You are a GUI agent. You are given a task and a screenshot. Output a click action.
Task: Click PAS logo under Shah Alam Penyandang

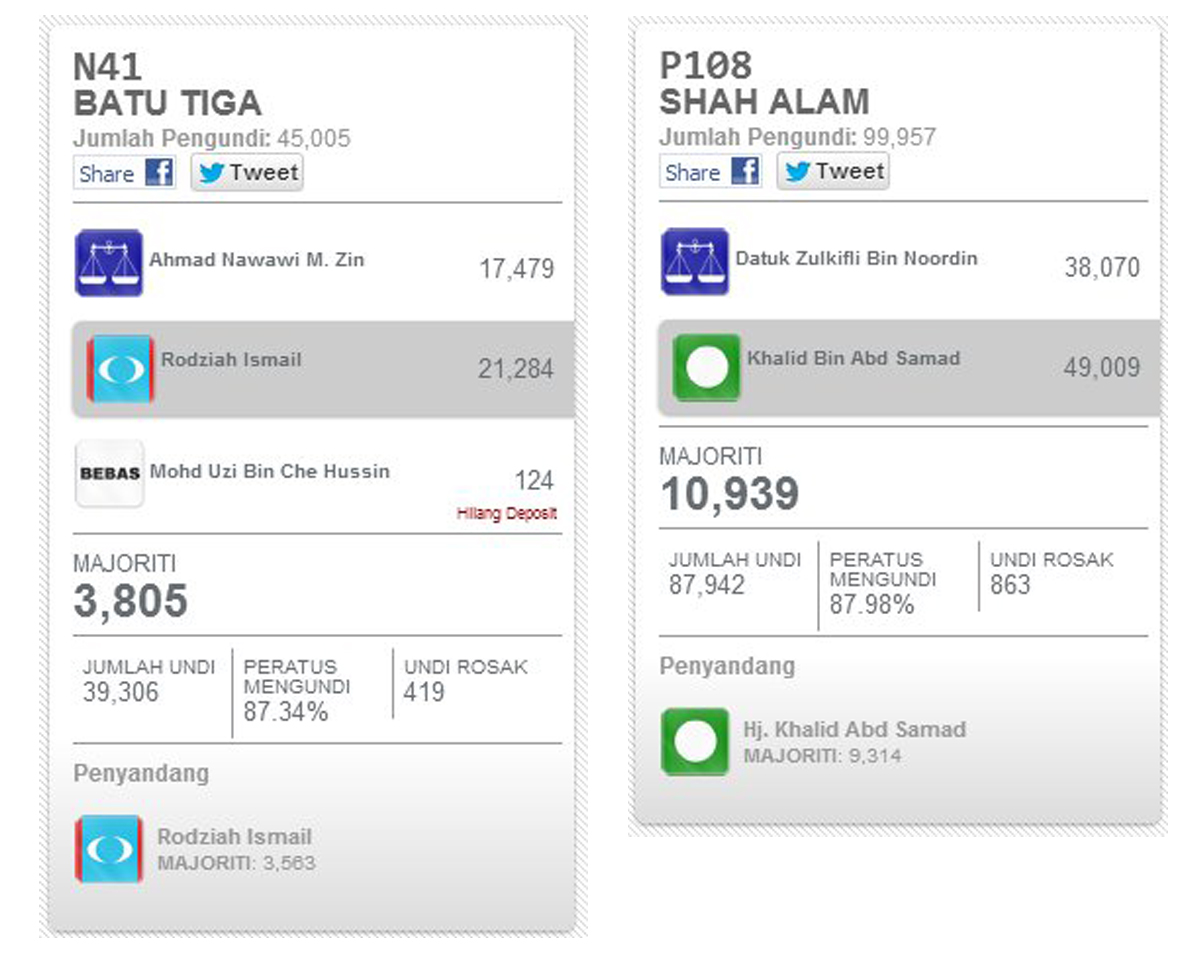tap(695, 742)
